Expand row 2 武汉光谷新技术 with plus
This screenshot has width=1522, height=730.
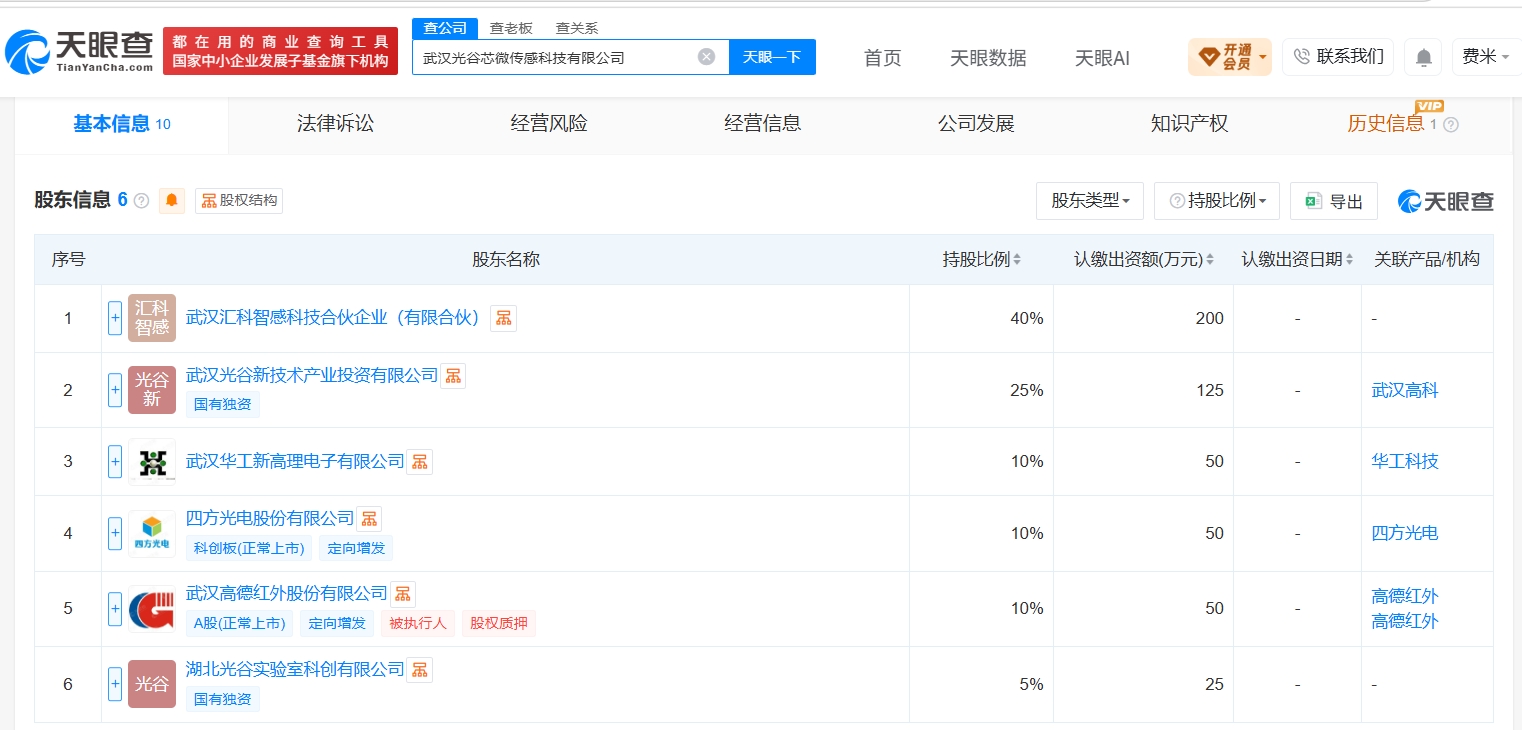tap(115, 390)
